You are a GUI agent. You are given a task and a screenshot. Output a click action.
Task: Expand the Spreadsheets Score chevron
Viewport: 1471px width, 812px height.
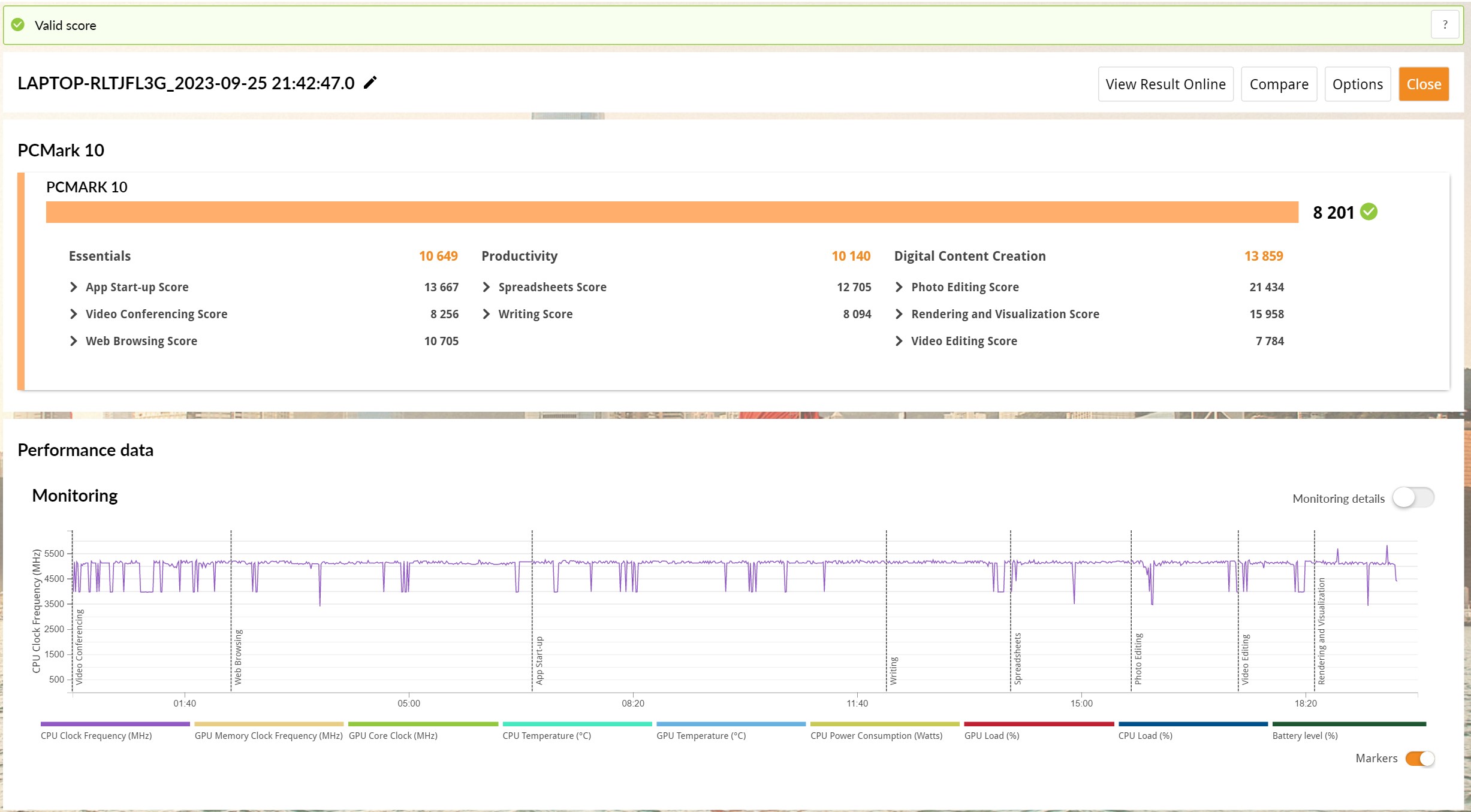[x=486, y=287]
